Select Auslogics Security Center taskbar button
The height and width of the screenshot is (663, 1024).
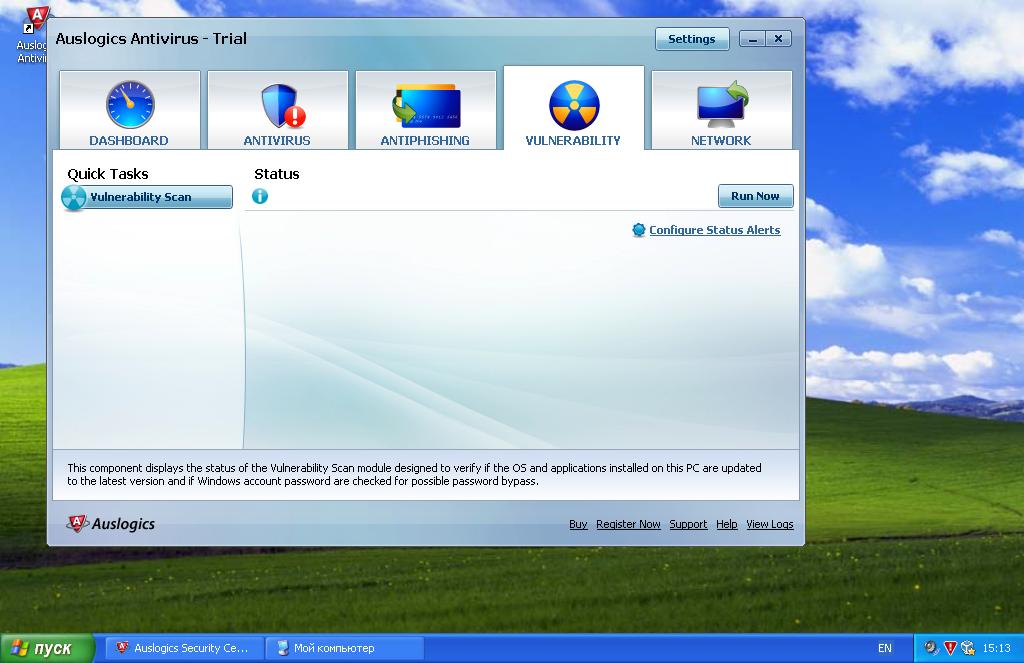184,648
